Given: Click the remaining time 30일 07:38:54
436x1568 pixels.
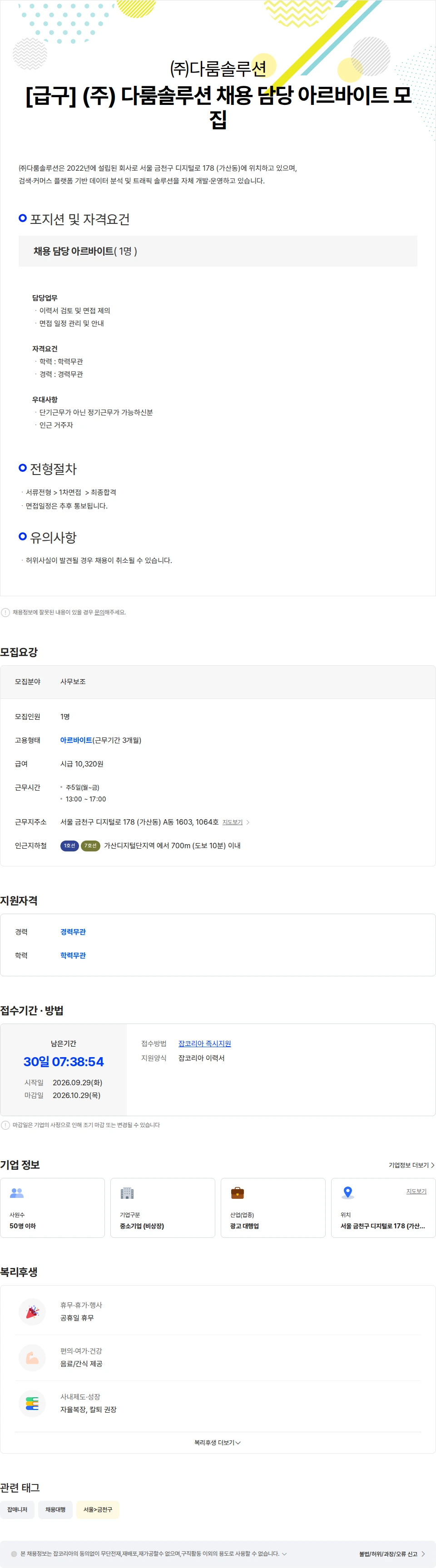Looking at the screenshot, I should click(x=63, y=1062).
